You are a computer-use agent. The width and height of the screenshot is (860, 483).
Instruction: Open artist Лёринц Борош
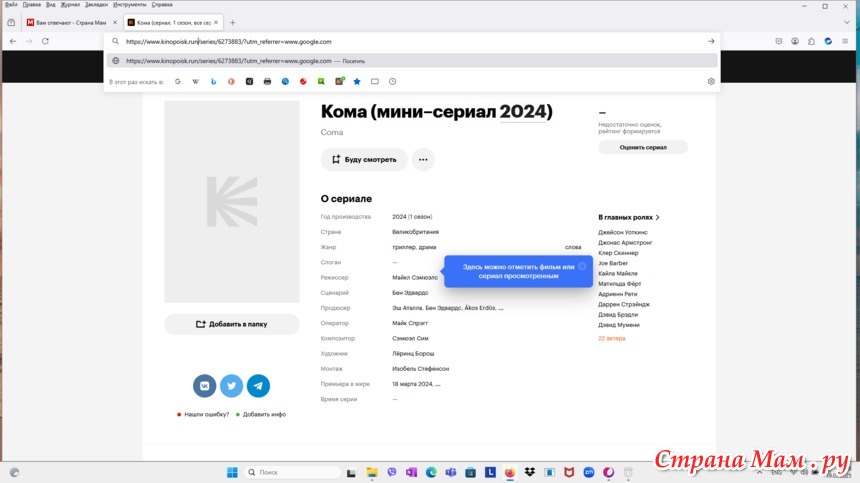click(x=413, y=354)
